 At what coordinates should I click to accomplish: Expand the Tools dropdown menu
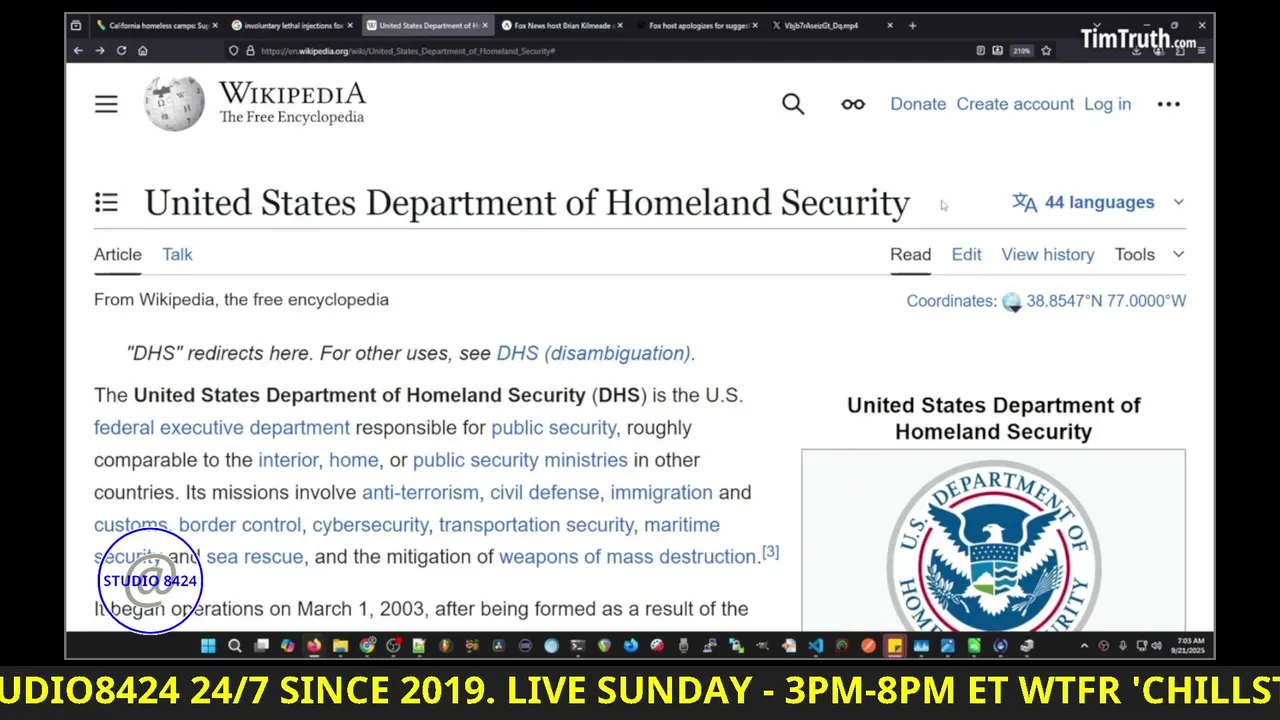pos(1150,254)
